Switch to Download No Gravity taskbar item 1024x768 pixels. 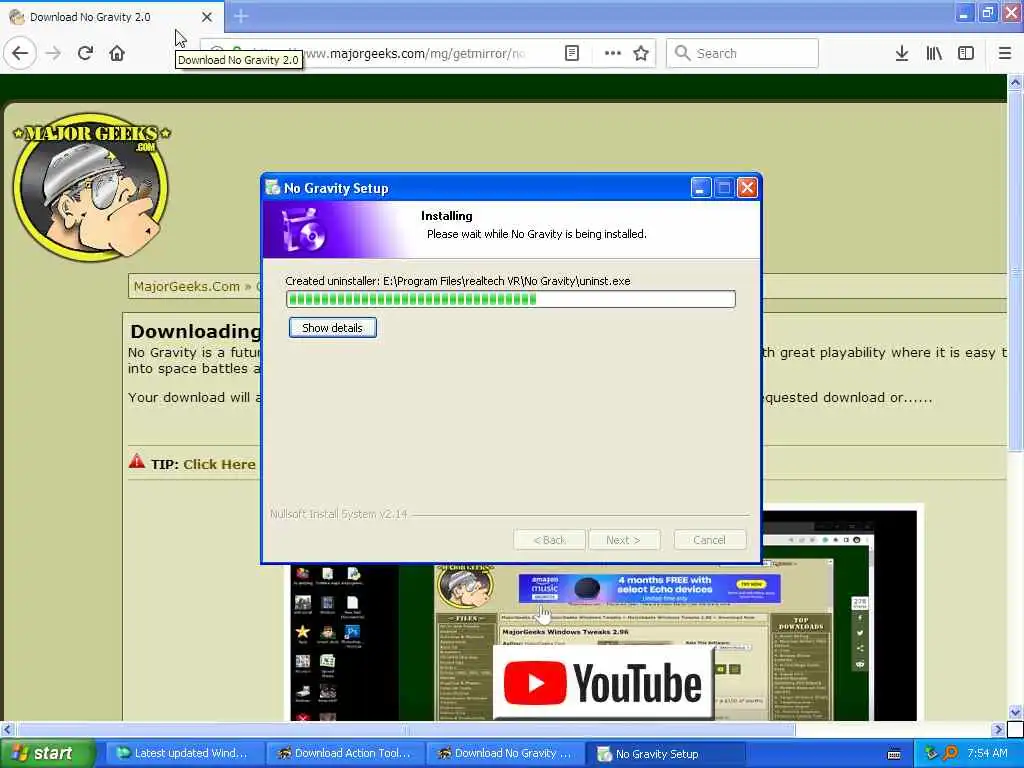pos(505,754)
